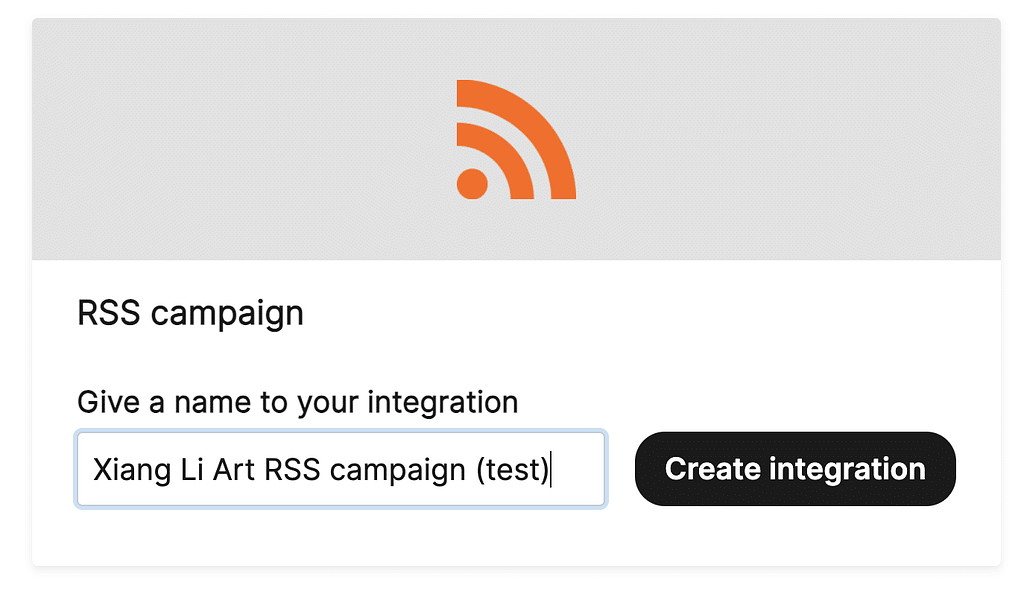Click gray banner left of RSS icon

point(244,139)
